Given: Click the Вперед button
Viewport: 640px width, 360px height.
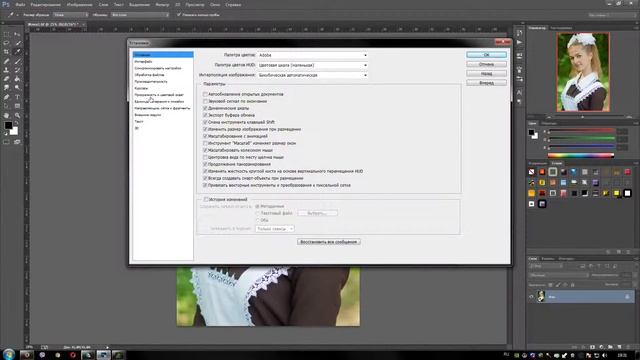Looking at the screenshot, I should (487, 83).
